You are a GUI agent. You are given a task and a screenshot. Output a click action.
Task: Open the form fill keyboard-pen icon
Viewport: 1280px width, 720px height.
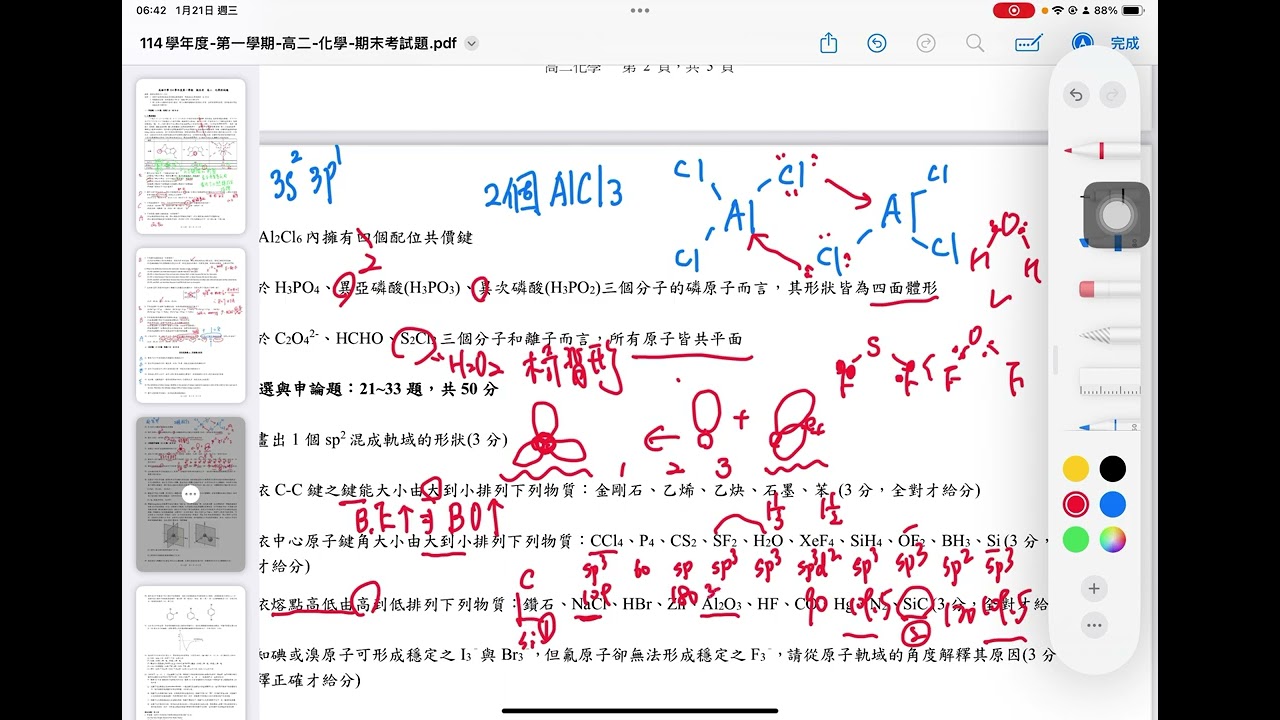click(1029, 43)
